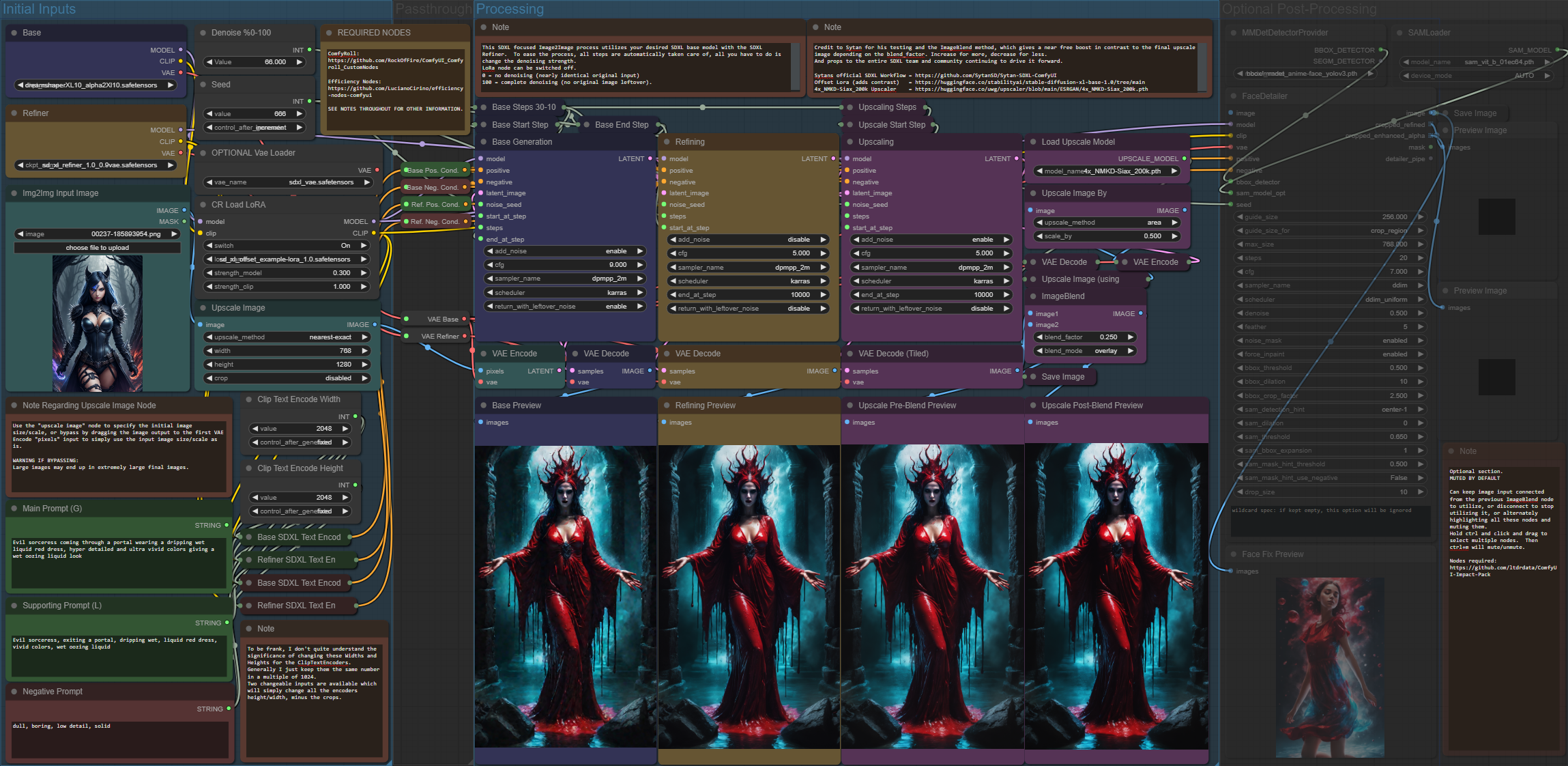Click the blend_factor 0.250 value slider

pyautogui.click(x=1085, y=337)
